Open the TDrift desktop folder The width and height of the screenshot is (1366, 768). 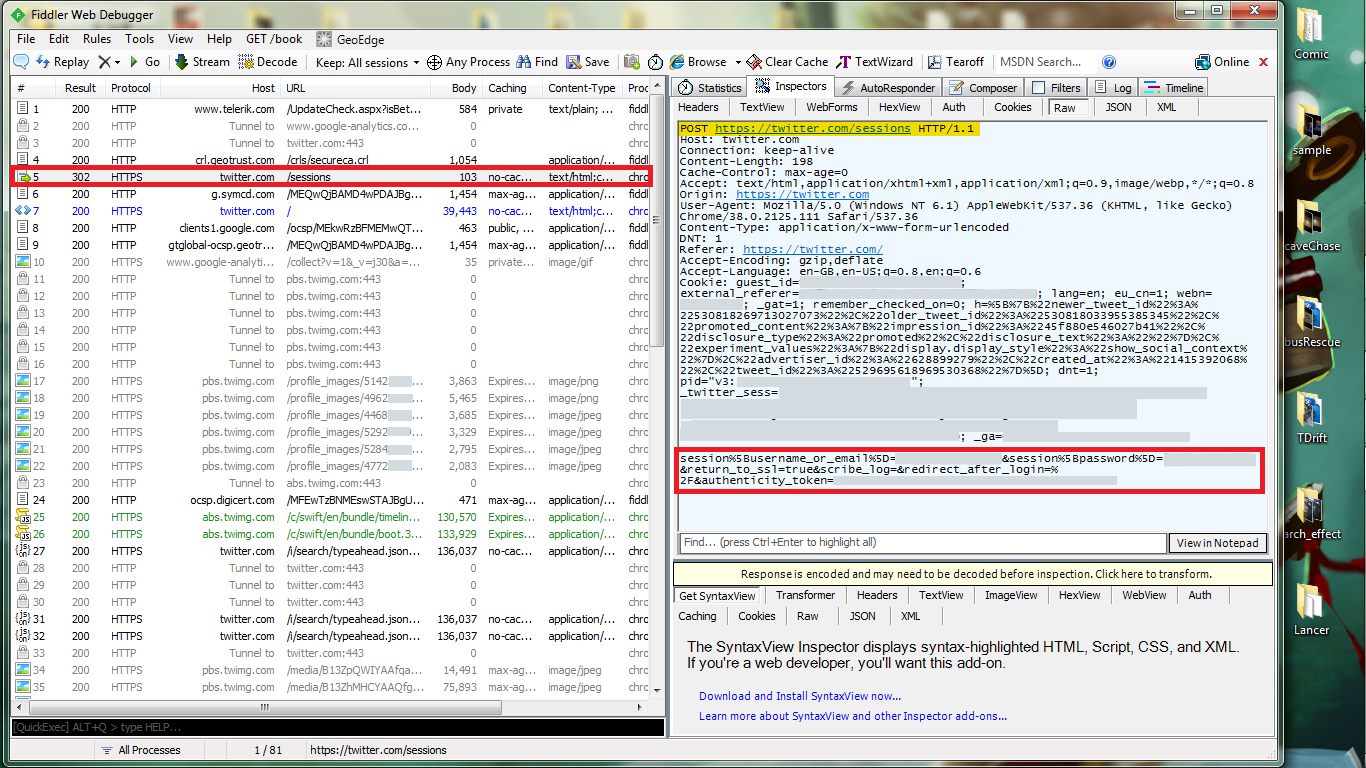click(1311, 418)
